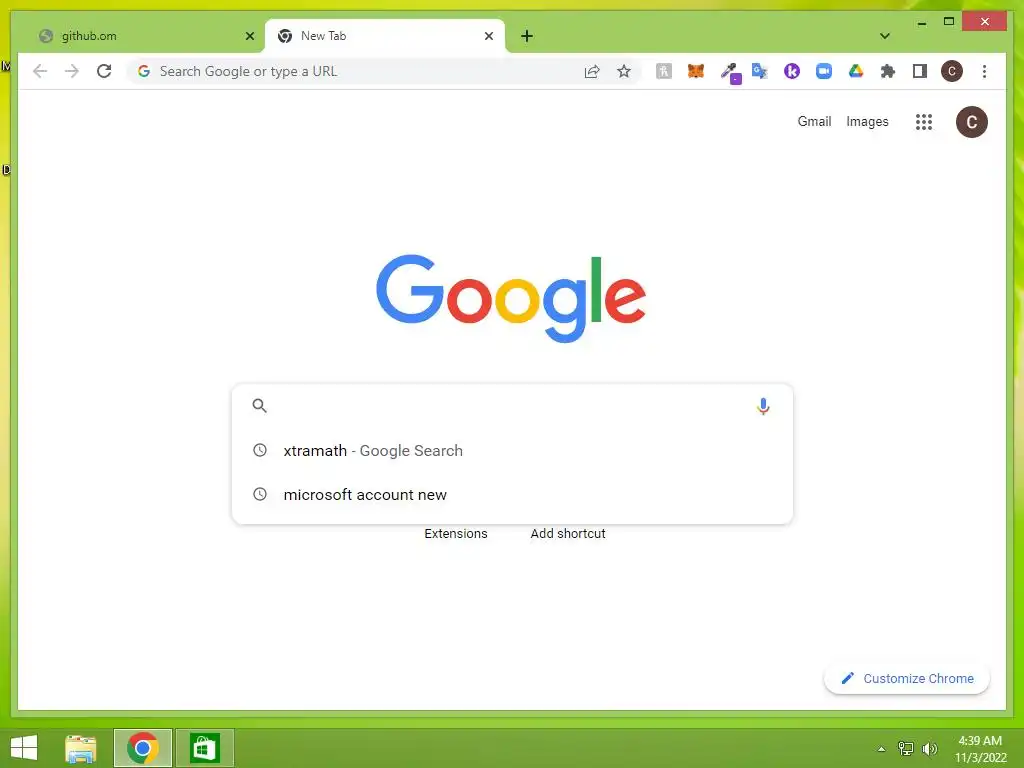Image resolution: width=1024 pixels, height=768 pixels.
Task: Share this page icon in address bar
Action: [592, 71]
